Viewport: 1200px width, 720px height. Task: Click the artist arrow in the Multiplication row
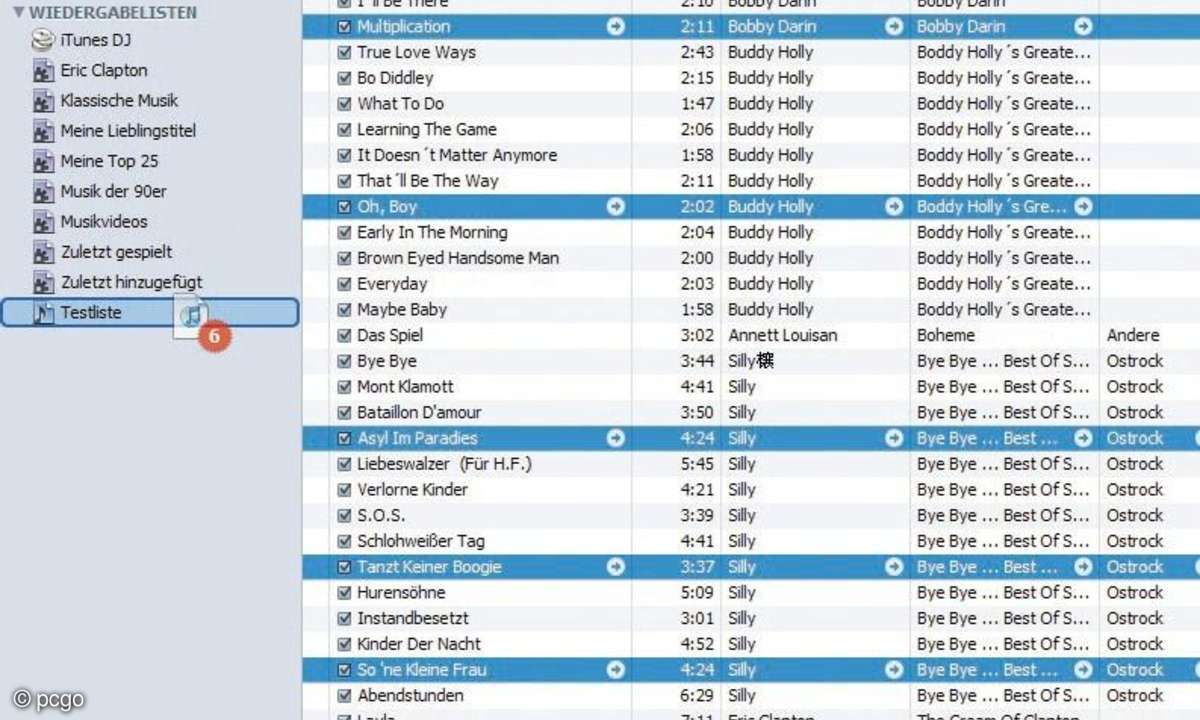(894, 27)
